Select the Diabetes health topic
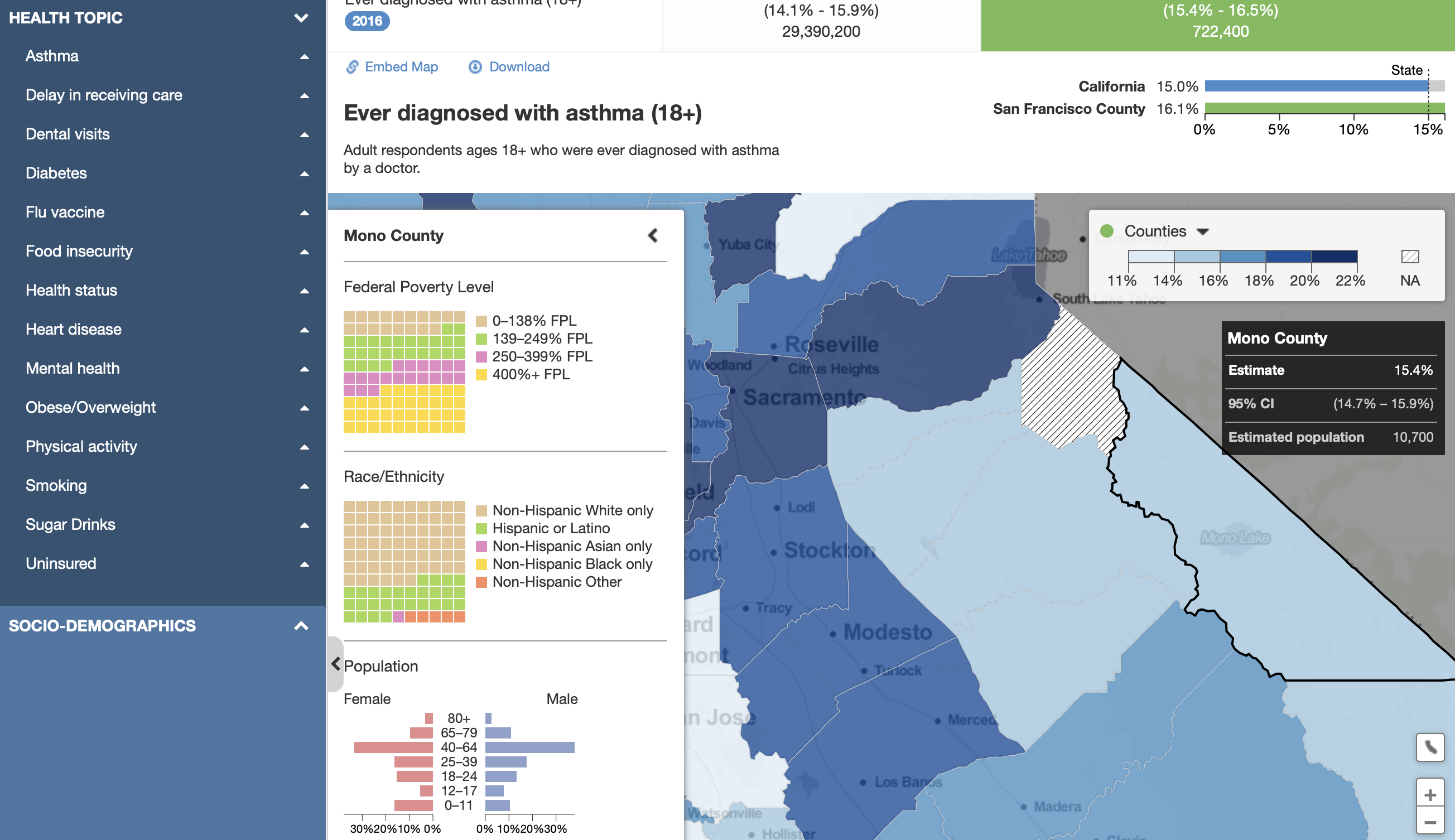The image size is (1455, 840). (x=56, y=173)
